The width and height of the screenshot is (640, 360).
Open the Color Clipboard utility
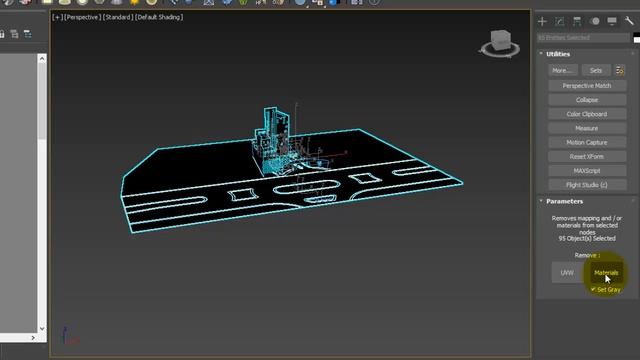(x=587, y=114)
